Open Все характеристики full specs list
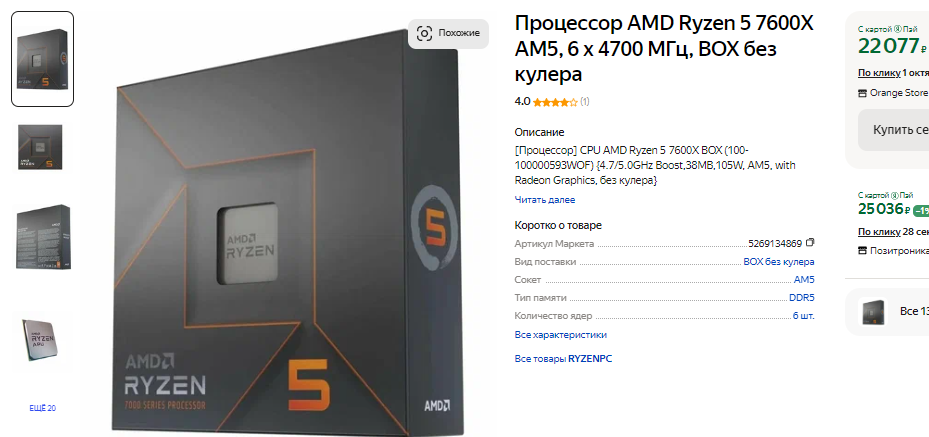The width and height of the screenshot is (929, 437). coord(560,335)
